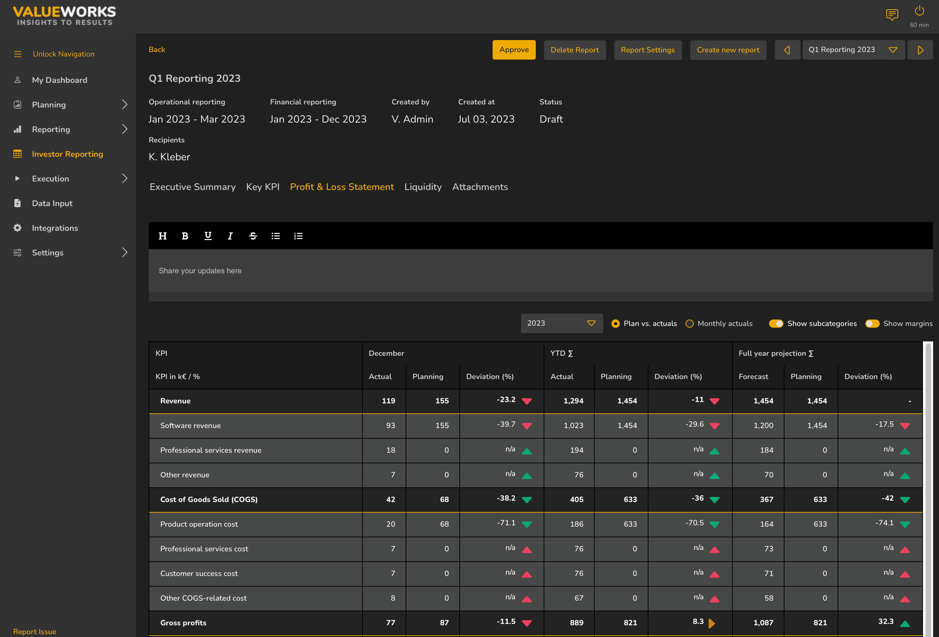
Task: Toggle the Show margins switch
Action: [x=872, y=324]
